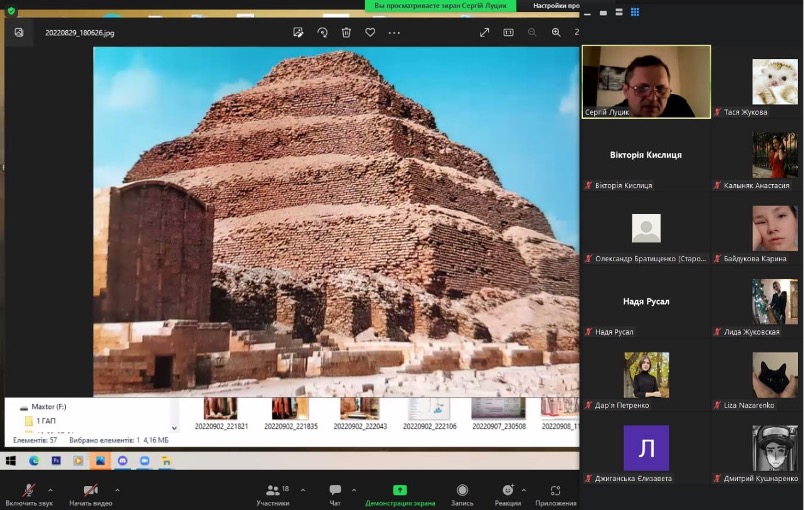
Task: Open Photoshop from the taskbar
Action: [56, 461]
